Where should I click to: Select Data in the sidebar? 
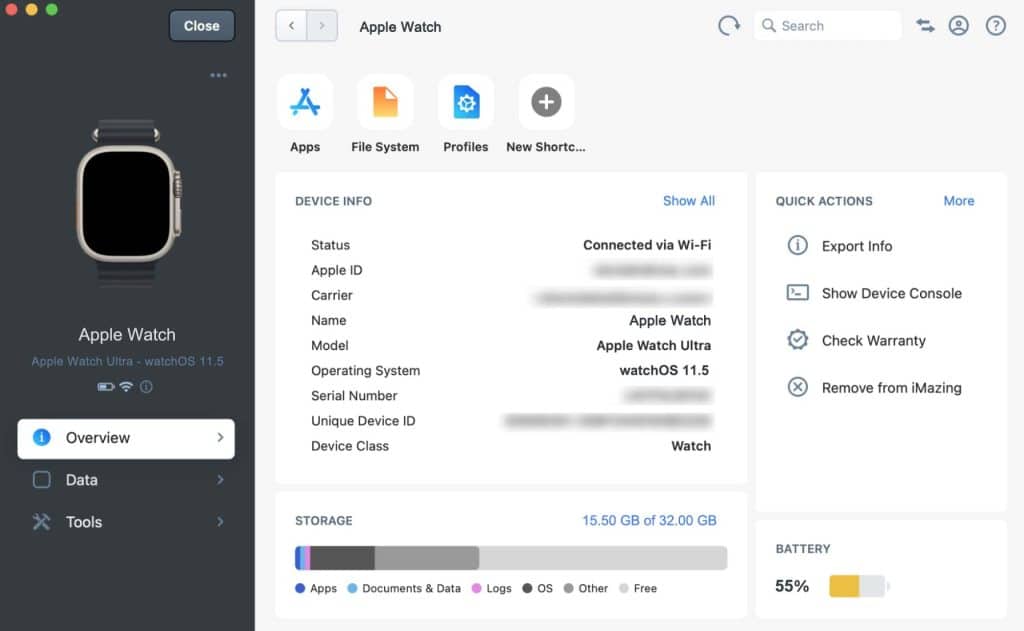tap(126, 480)
